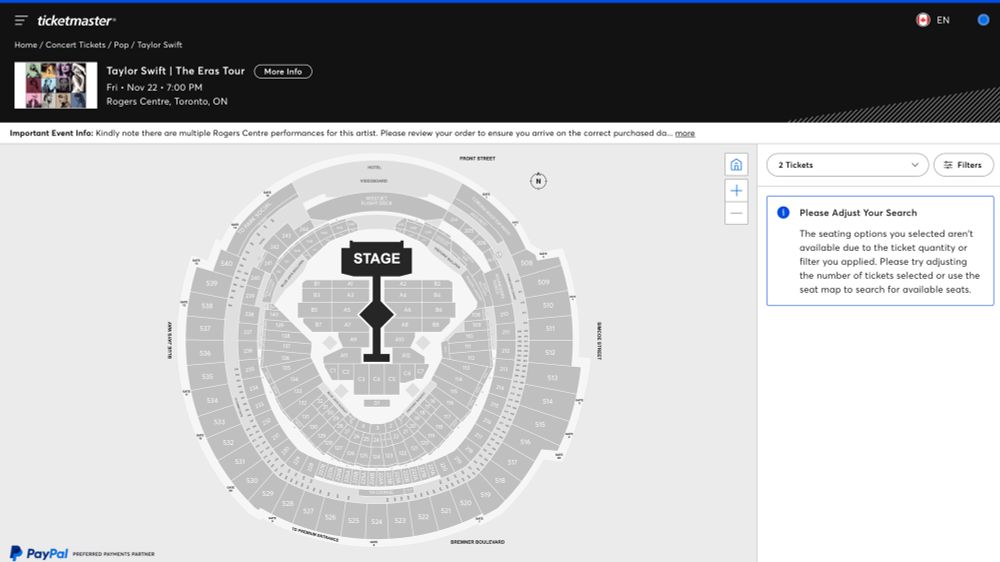Screen dimensions: 1000x562
Task: Click the Ticketmaster logo
Action: click(x=76, y=20)
